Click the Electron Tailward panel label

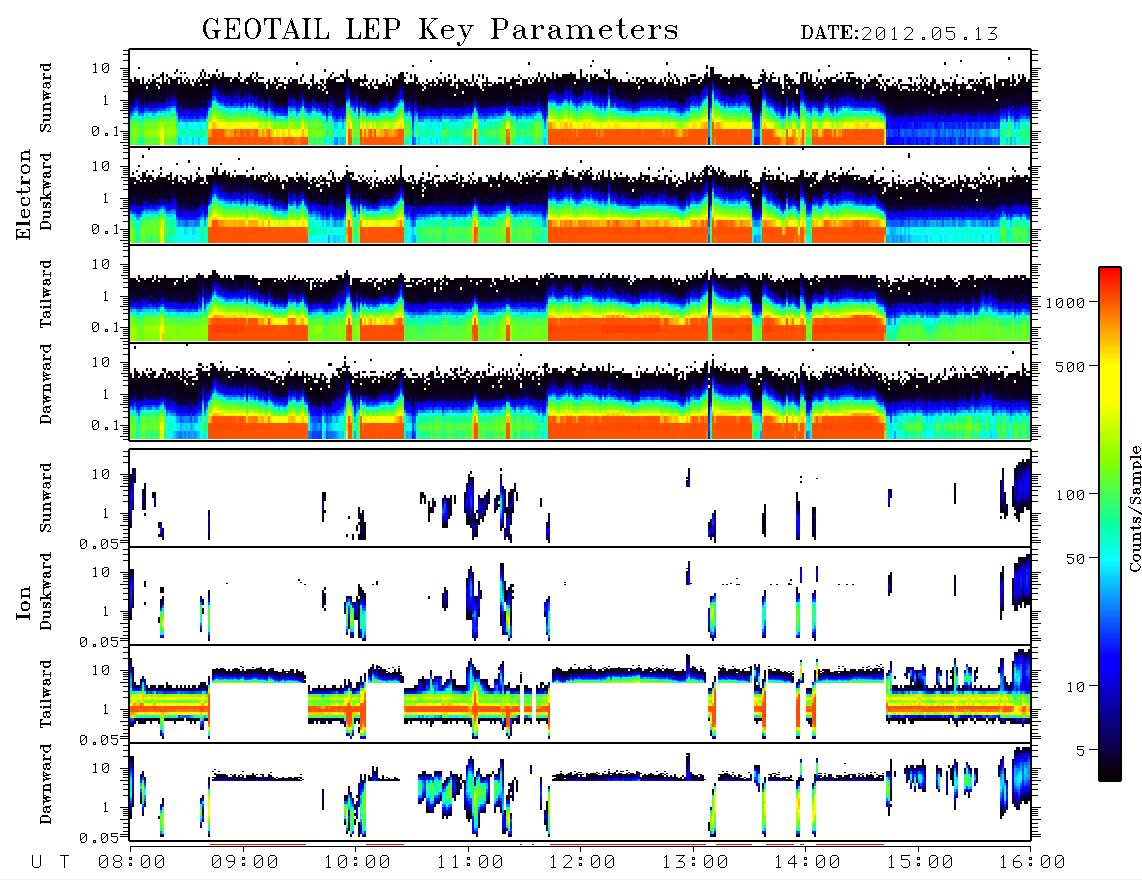[46, 293]
